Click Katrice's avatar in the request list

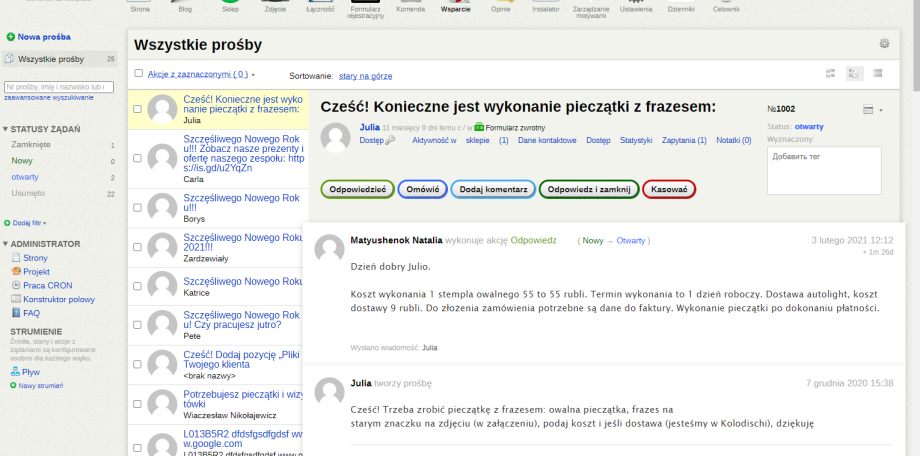[162, 286]
